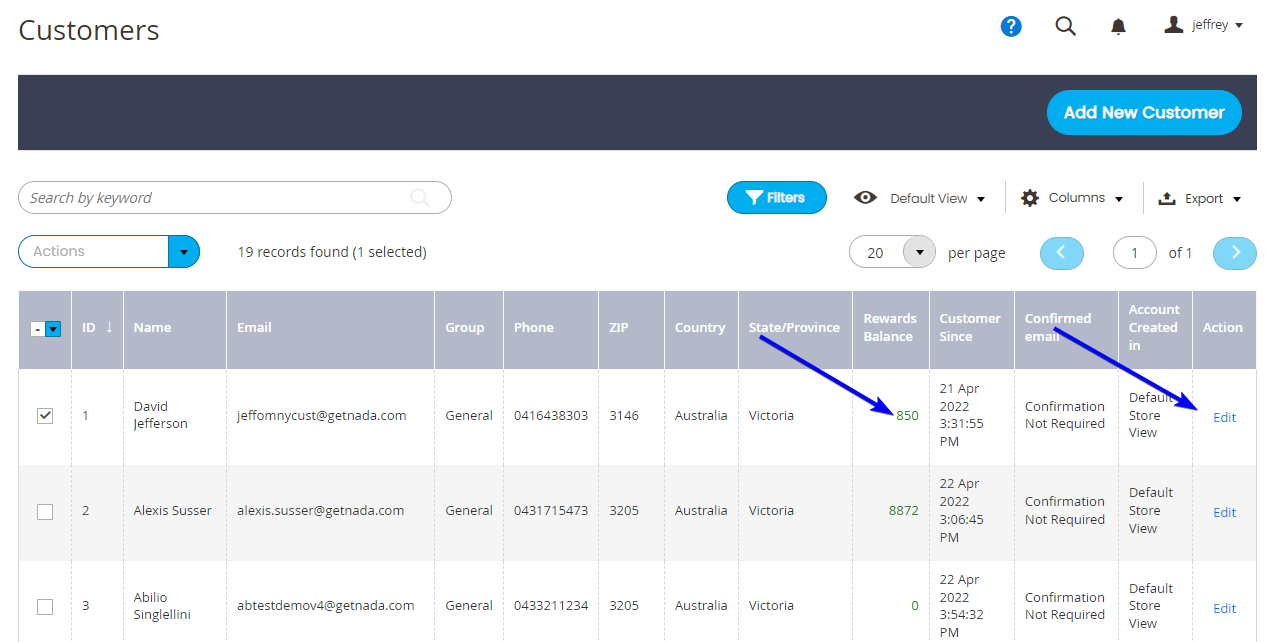This screenshot has width=1274, height=642.
Task: Toggle the select-all header checkbox
Action: [37, 328]
